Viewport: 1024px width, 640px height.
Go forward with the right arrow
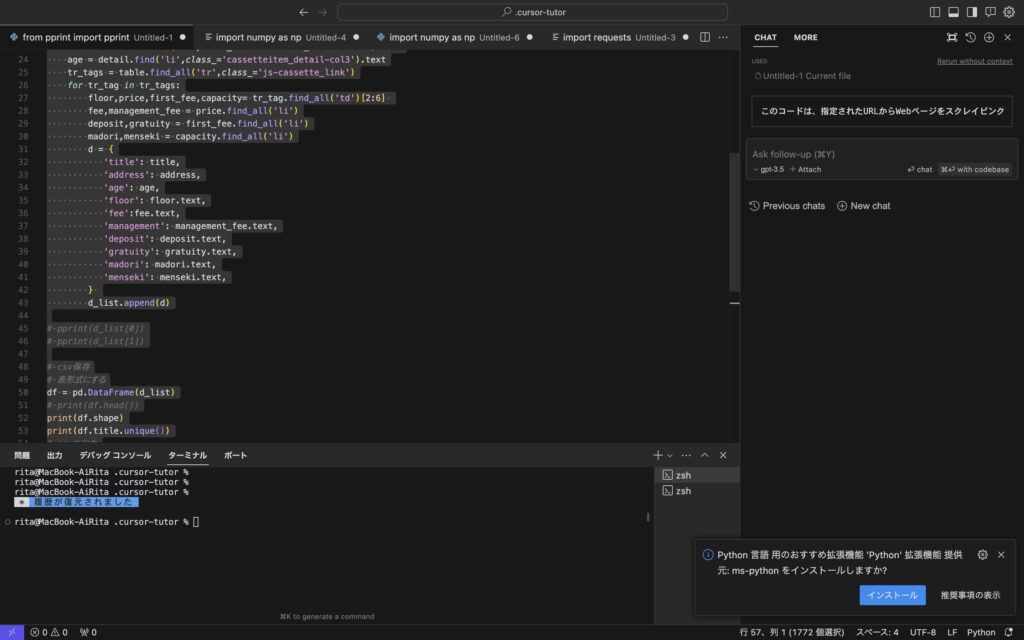point(322,12)
